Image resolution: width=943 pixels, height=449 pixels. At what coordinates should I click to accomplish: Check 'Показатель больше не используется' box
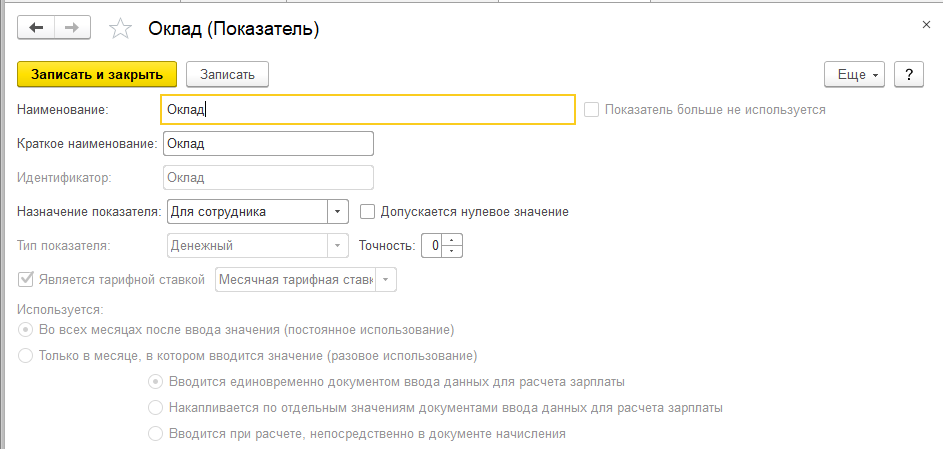pos(592,109)
